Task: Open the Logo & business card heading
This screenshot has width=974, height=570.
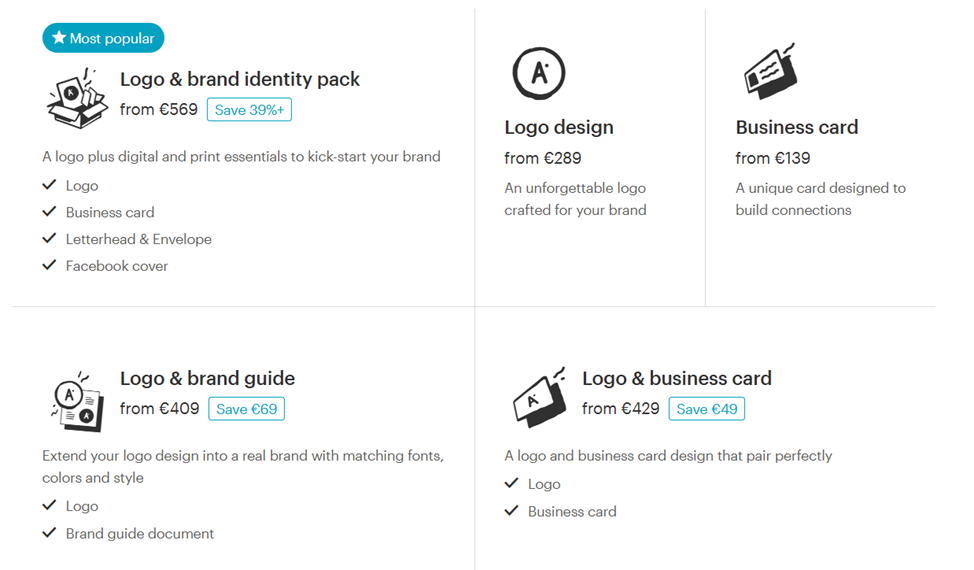Action: click(x=677, y=379)
